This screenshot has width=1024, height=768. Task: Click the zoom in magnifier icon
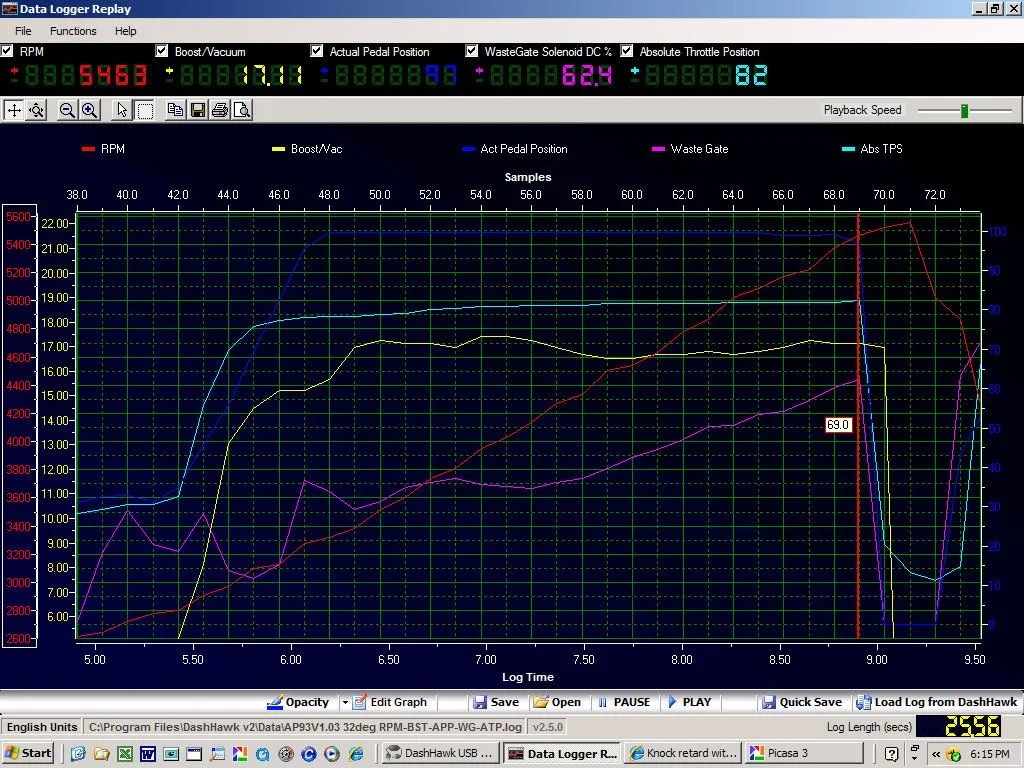pyautogui.click(x=89, y=110)
